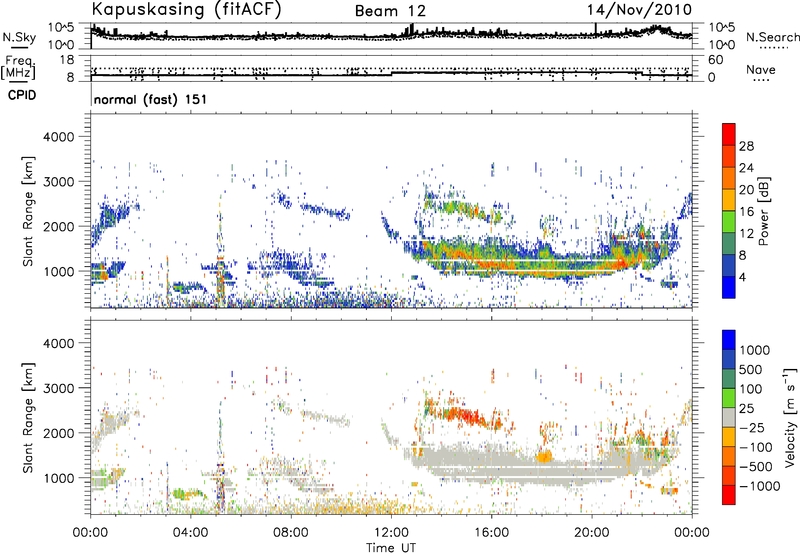Click the 'N.Sky' legend label
This screenshot has width=800, height=554.
click(19, 37)
